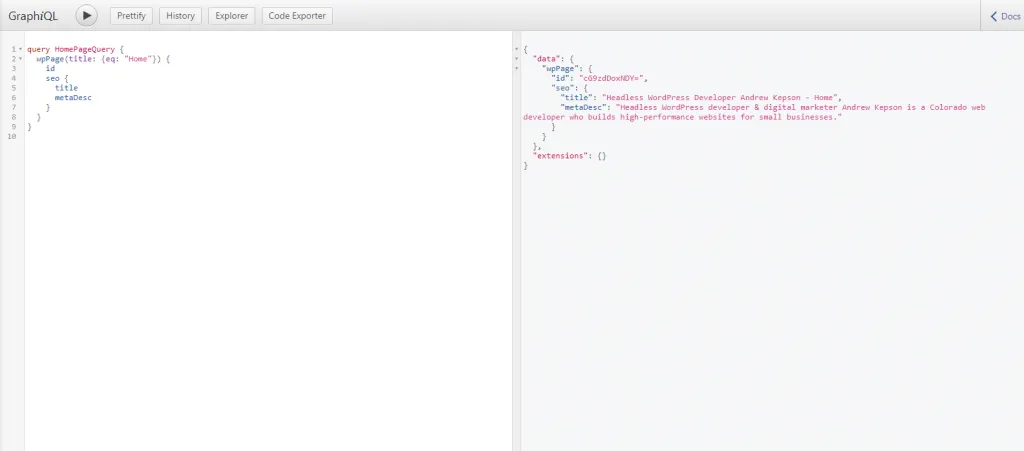Click the "Home" string argument
Screen dimensions: 1024x451
[137, 59]
